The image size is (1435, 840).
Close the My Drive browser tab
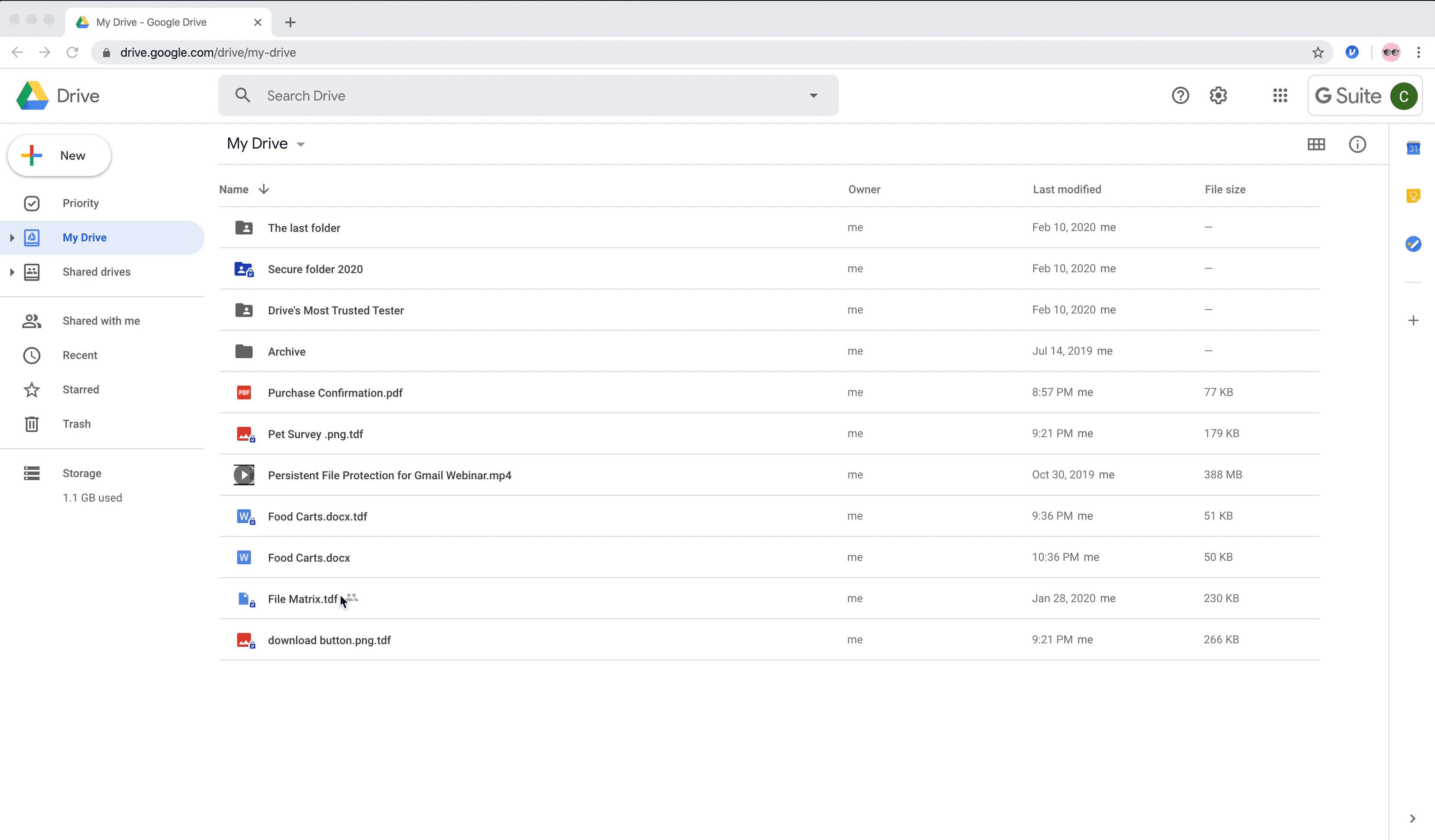[257, 22]
